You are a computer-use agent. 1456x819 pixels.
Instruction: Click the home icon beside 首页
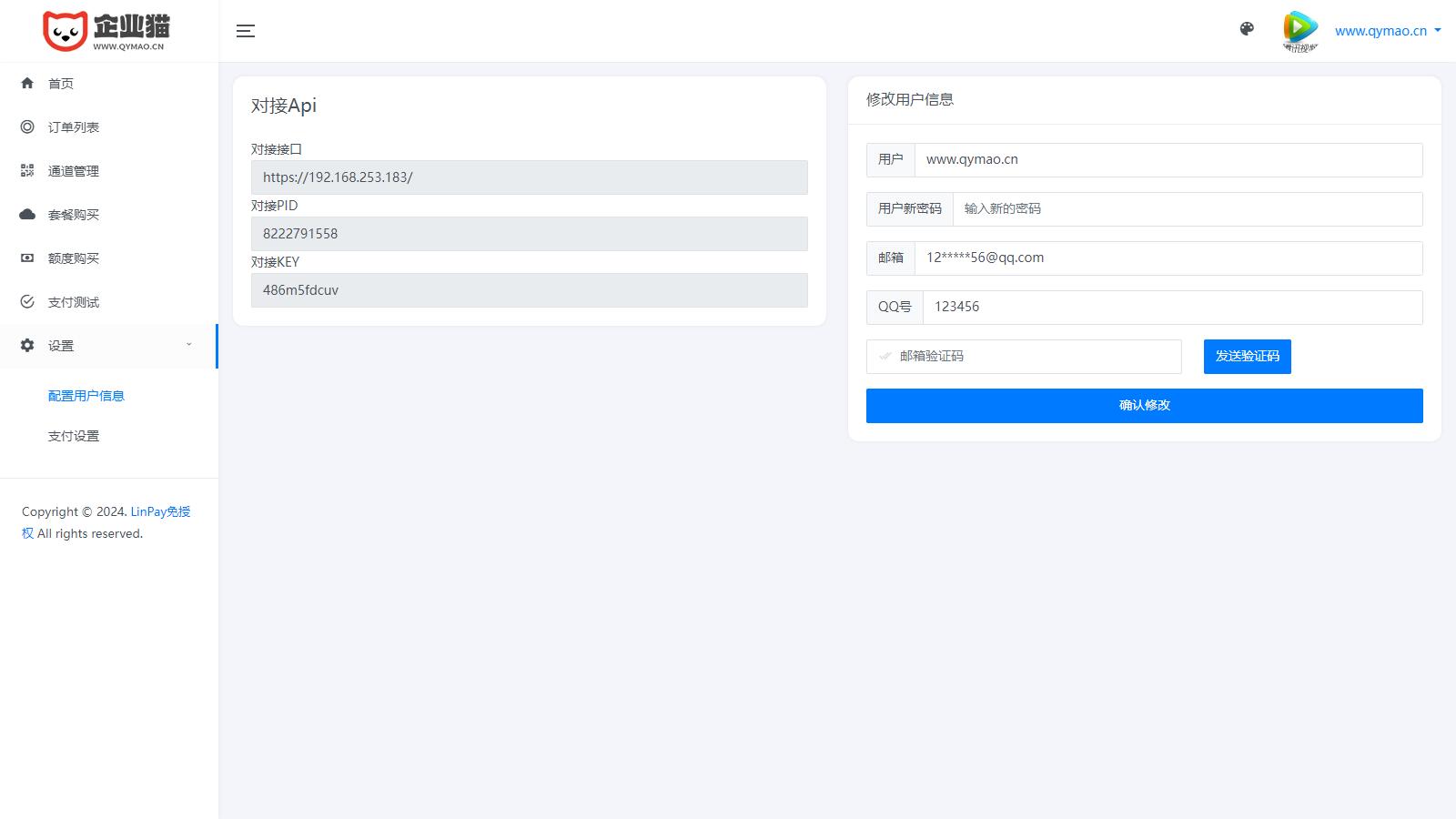[27, 84]
